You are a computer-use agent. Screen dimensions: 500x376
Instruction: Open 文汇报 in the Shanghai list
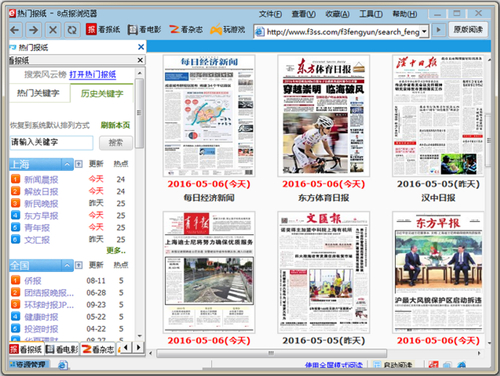coord(37,240)
